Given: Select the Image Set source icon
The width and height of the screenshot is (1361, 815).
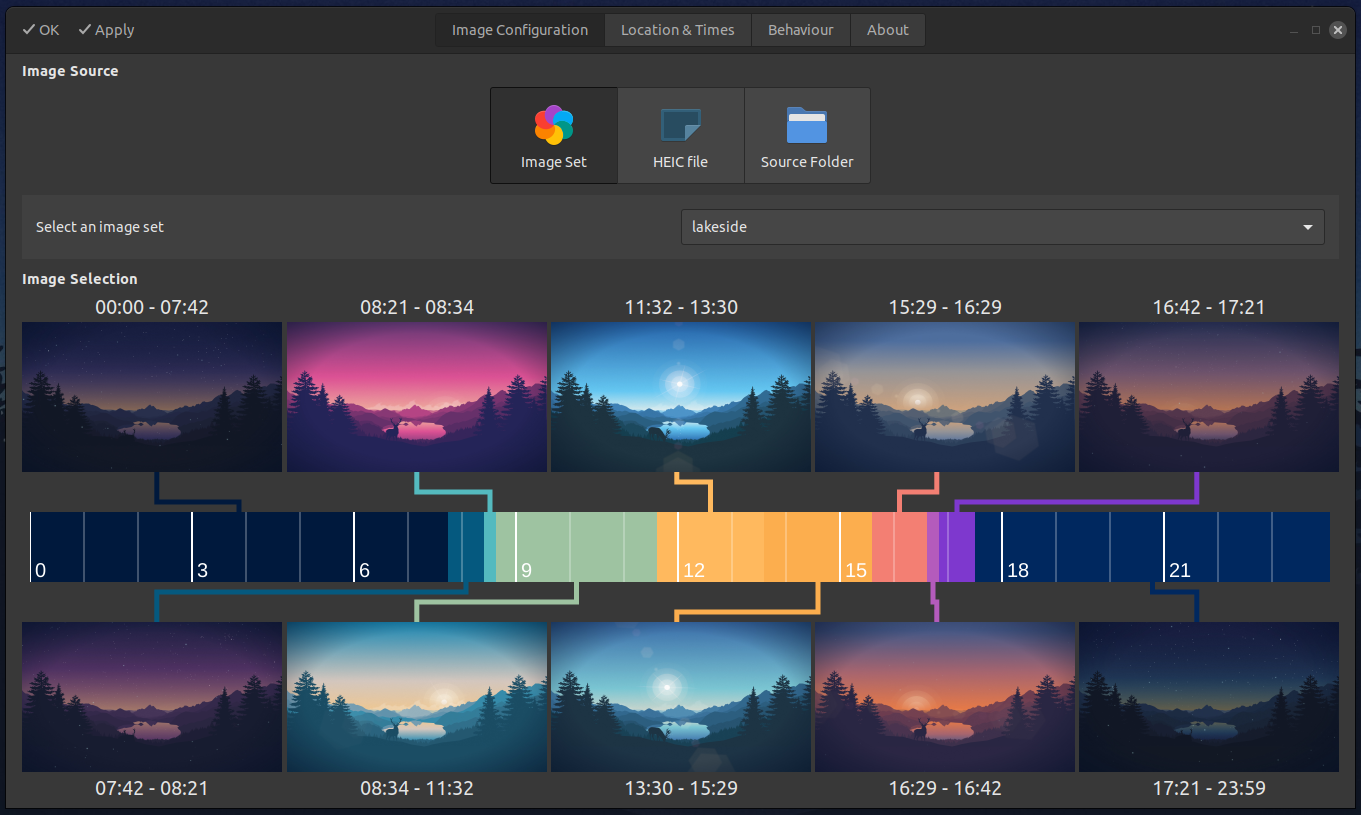Looking at the screenshot, I should [x=553, y=135].
